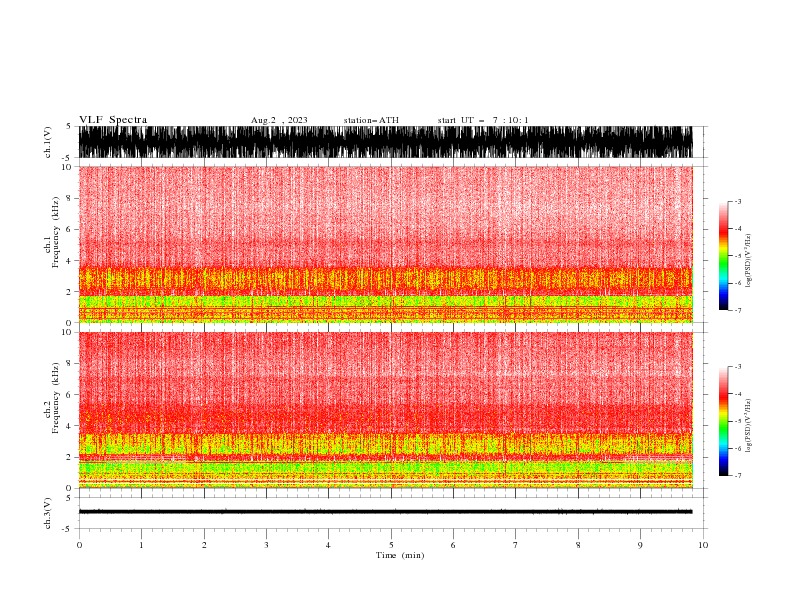The image size is (792, 612).
Task: Click time-axis tick label "1"
Action: pos(141,545)
